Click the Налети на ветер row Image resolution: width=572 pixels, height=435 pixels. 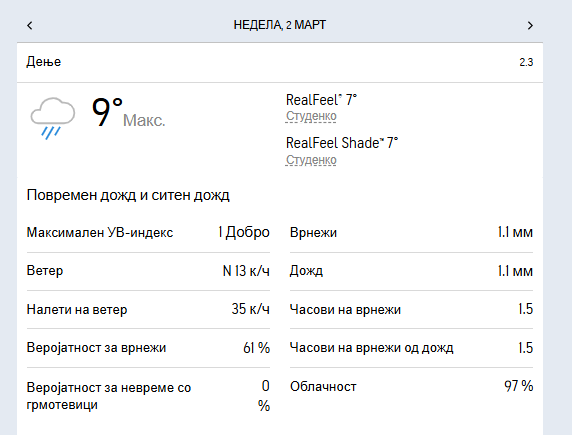tap(148, 309)
